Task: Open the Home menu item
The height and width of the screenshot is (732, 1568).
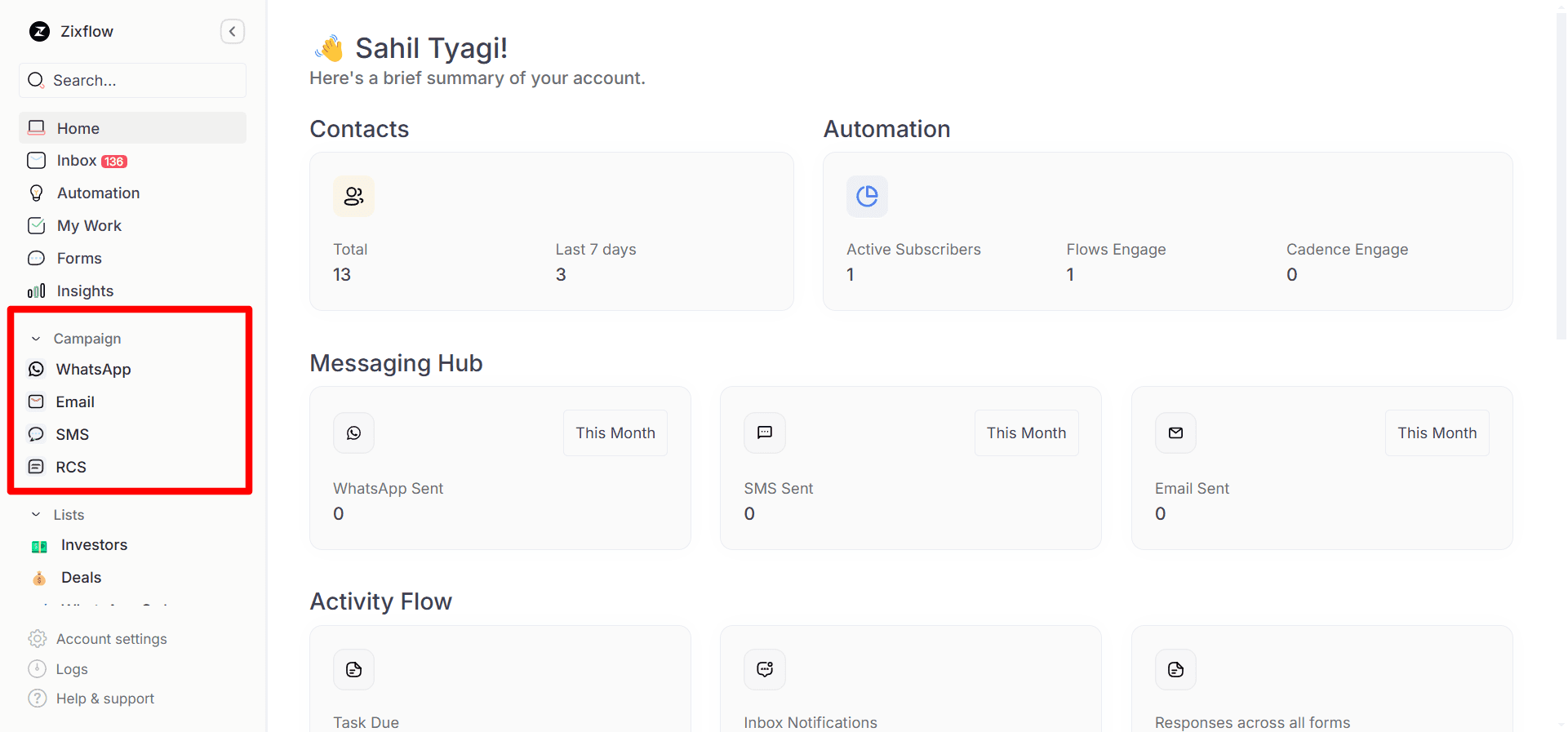Action: tap(132, 128)
